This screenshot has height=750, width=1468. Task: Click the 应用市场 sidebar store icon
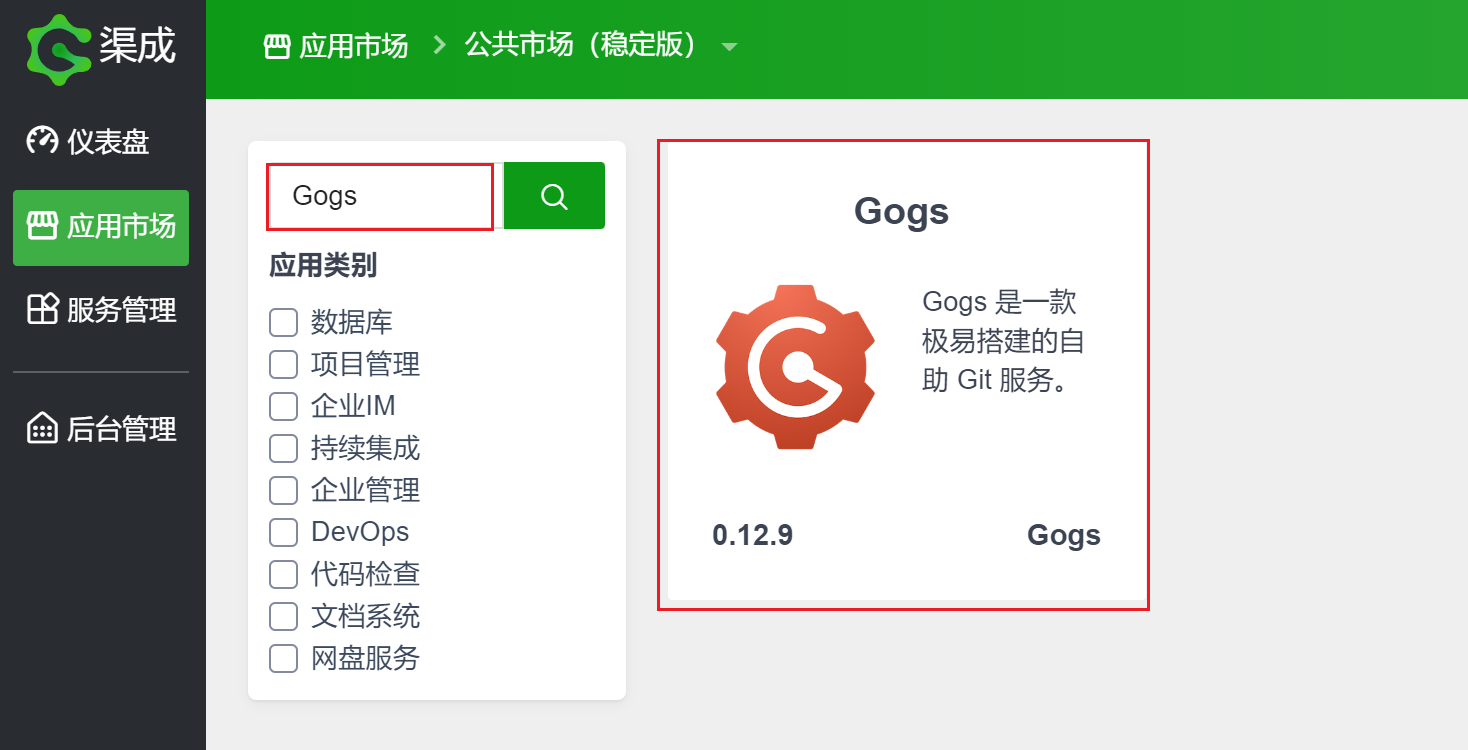tap(42, 226)
